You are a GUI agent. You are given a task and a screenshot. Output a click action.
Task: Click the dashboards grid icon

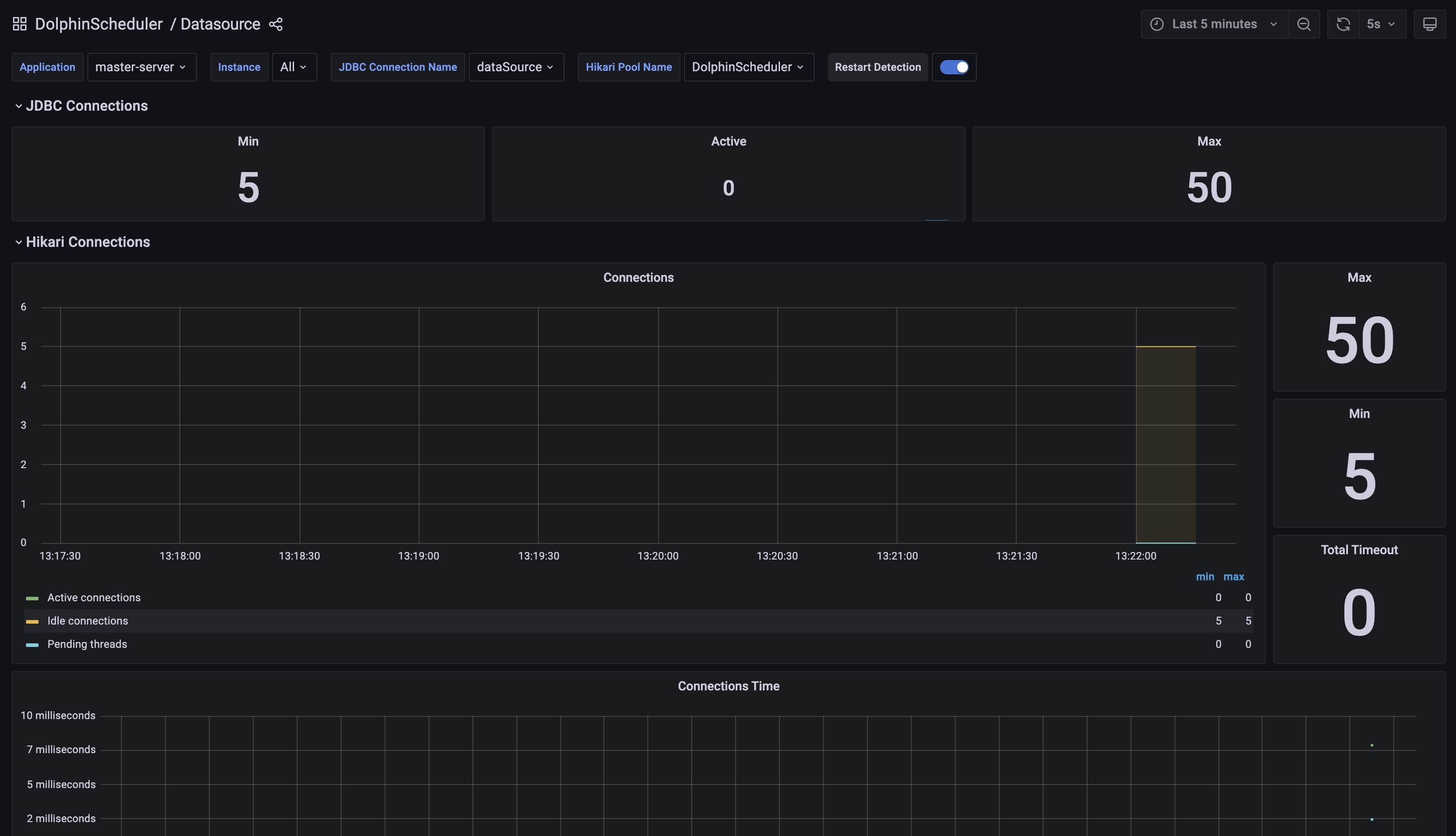[x=20, y=24]
